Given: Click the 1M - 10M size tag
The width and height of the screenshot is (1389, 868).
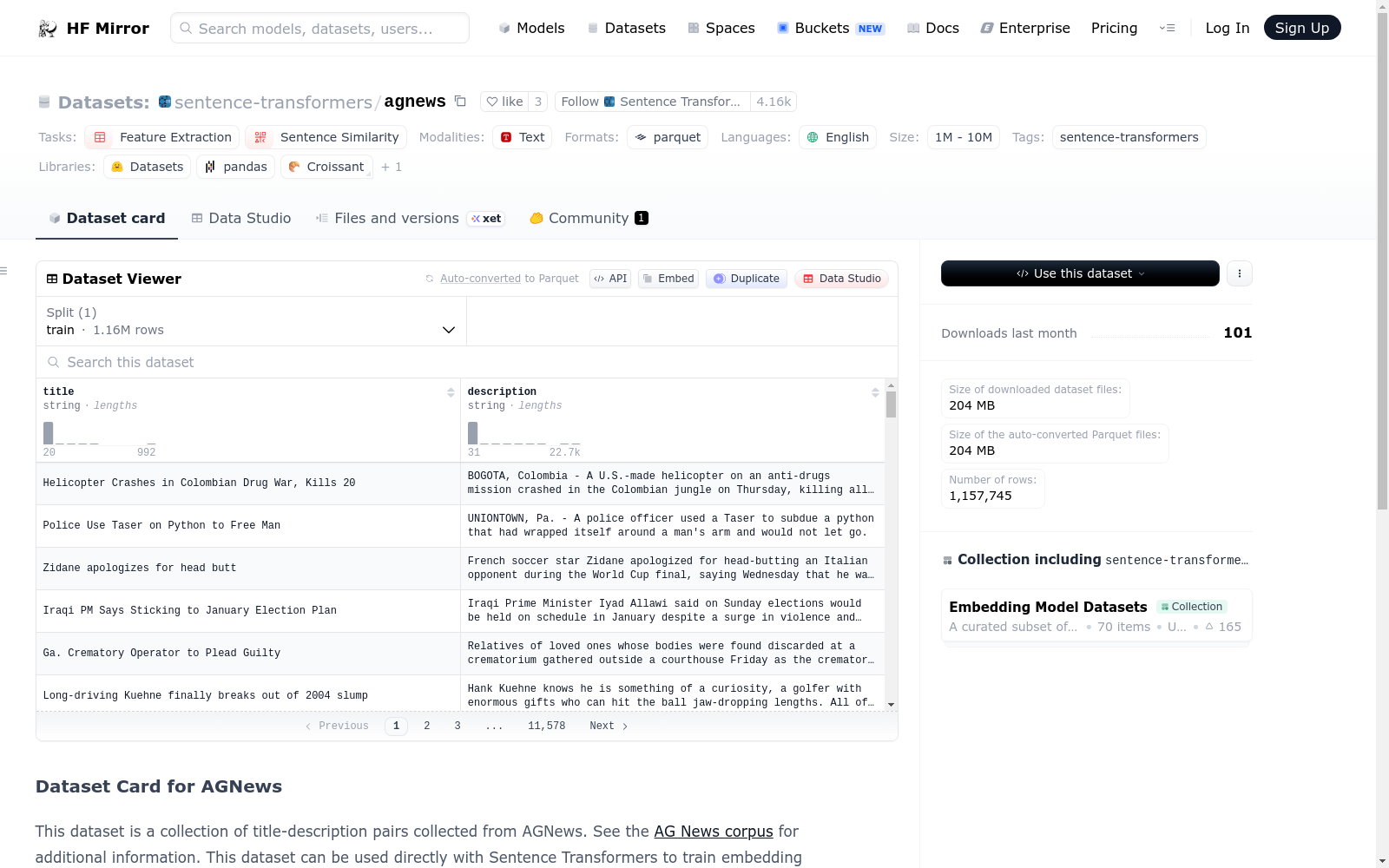Looking at the screenshot, I should (964, 137).
